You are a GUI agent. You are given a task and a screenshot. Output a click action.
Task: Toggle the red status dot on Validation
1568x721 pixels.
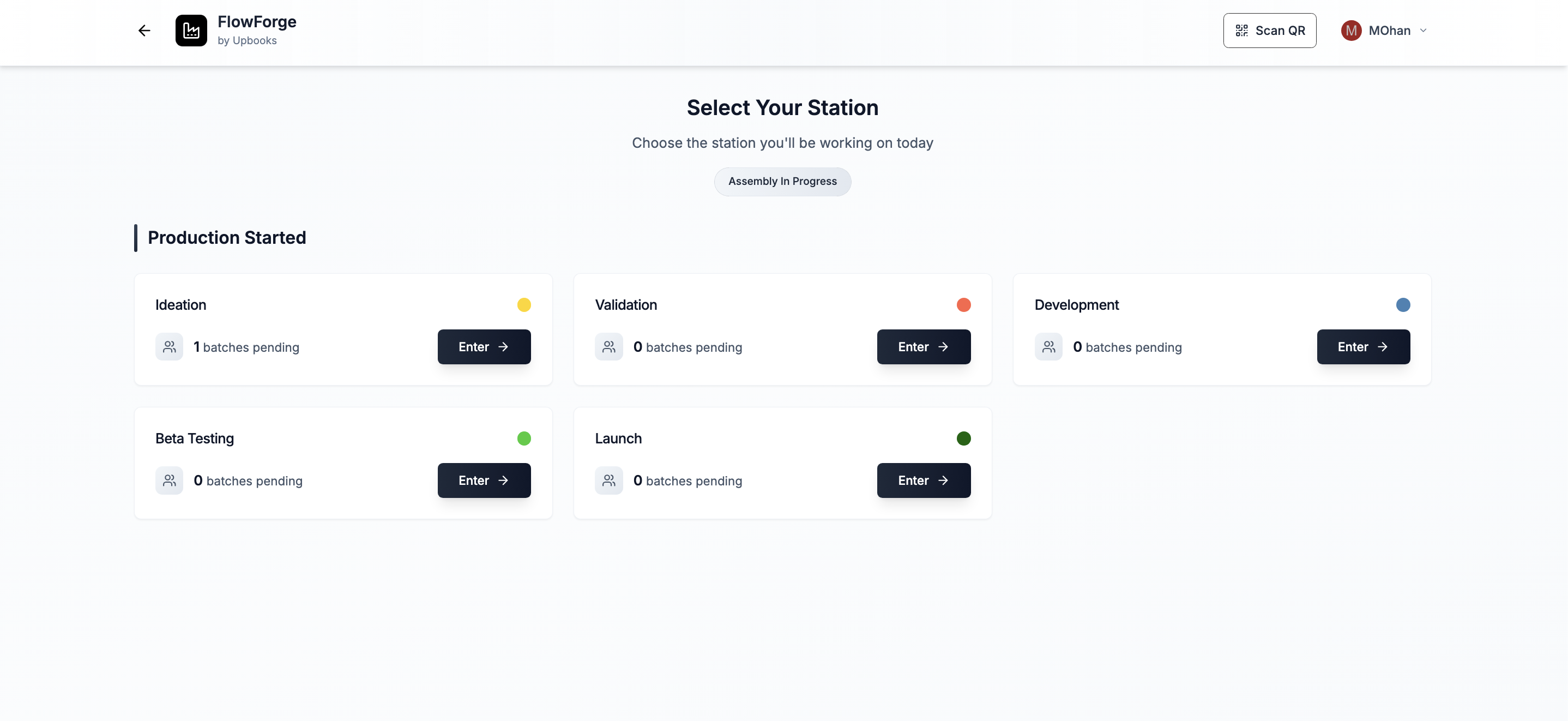click(963, 305)
